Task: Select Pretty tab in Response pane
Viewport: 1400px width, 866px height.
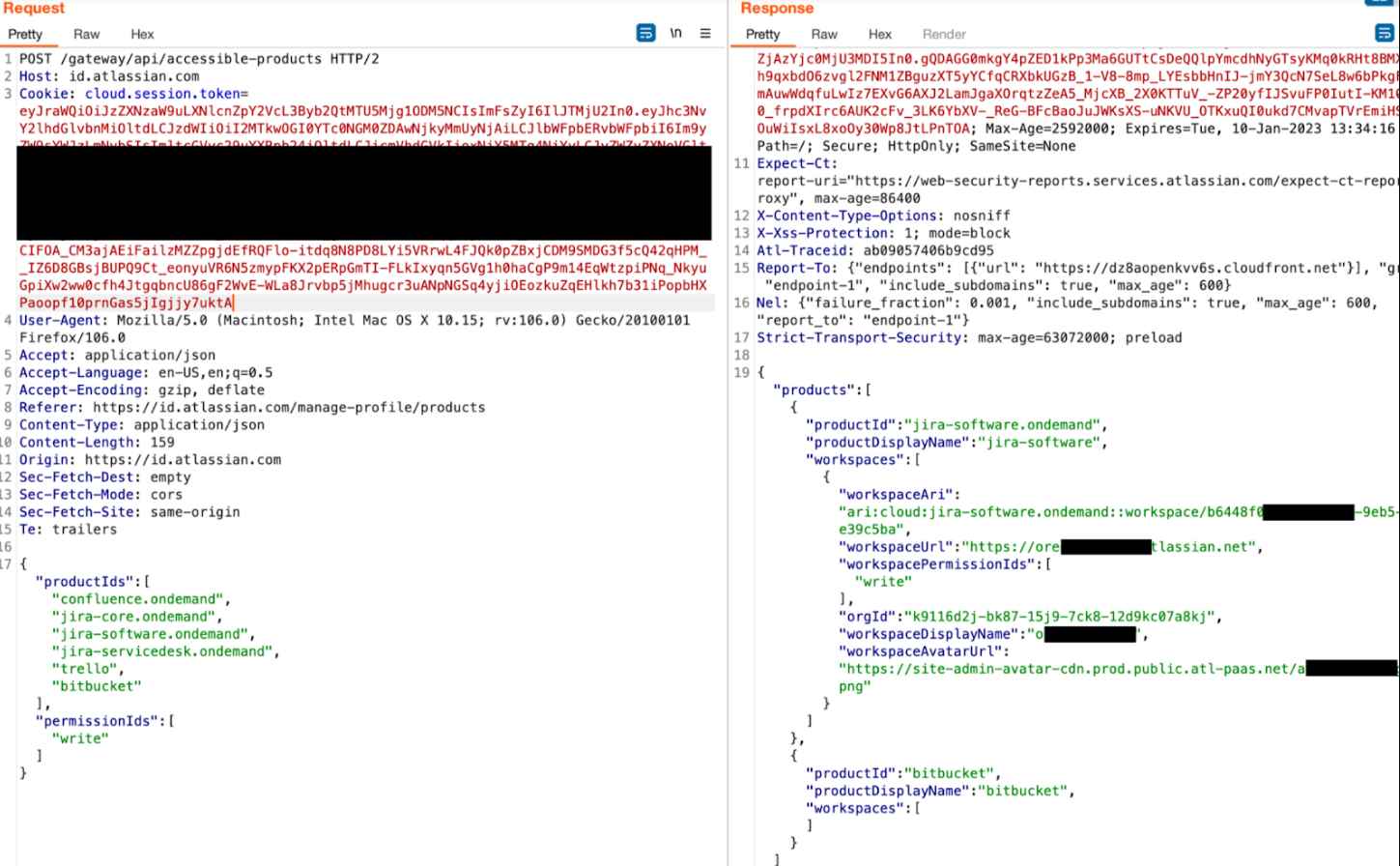Action: coord(762,34)
